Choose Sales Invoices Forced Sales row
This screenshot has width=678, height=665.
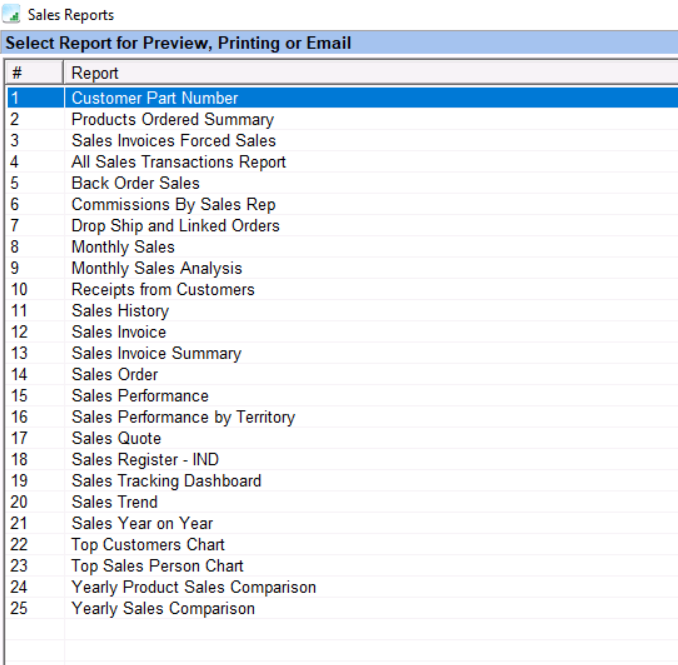(x=173, y=141)
